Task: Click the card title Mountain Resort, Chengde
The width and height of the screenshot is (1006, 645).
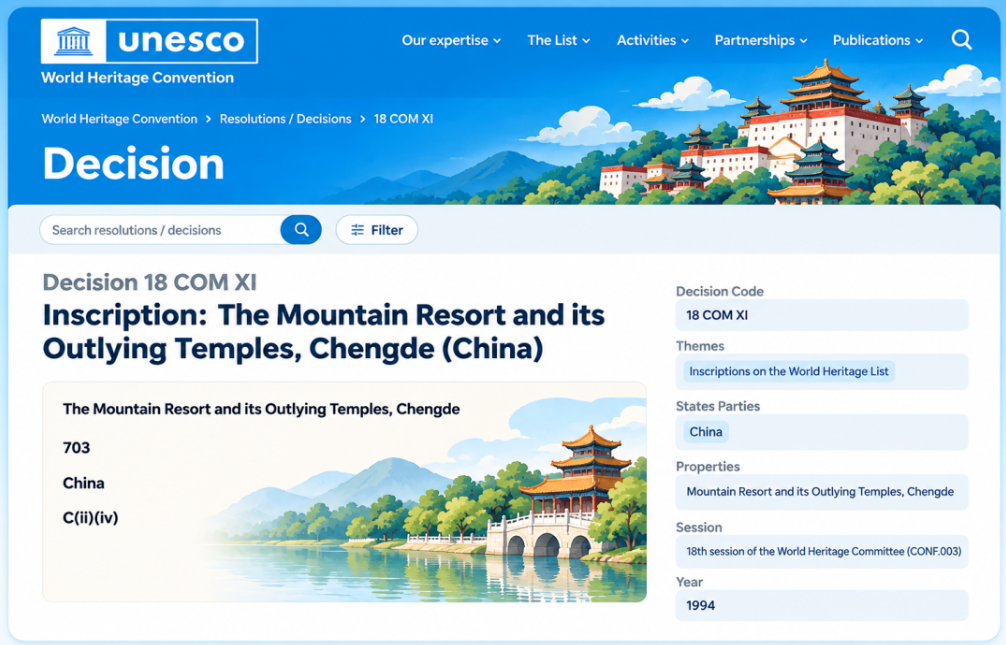Action: click(261, 409)
